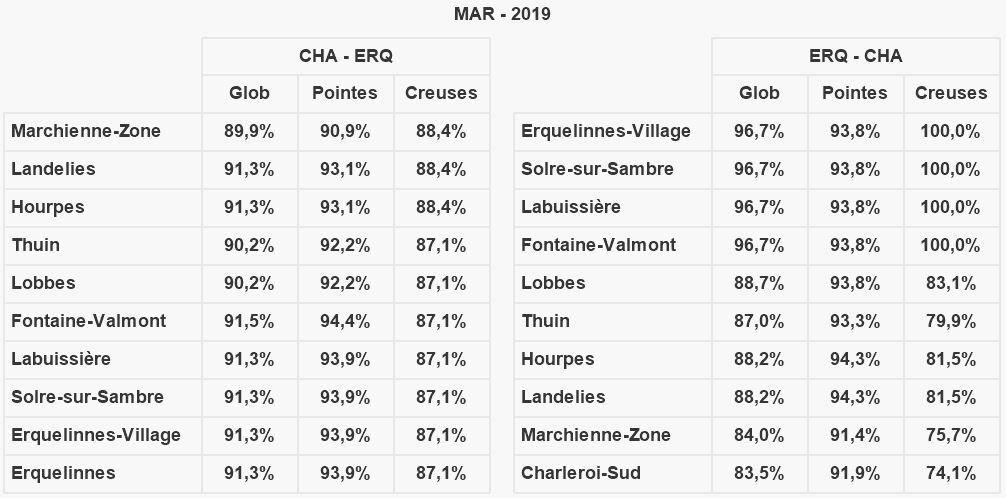
Task: Select the ERQ - CHA table header
Action: [855, 56]
